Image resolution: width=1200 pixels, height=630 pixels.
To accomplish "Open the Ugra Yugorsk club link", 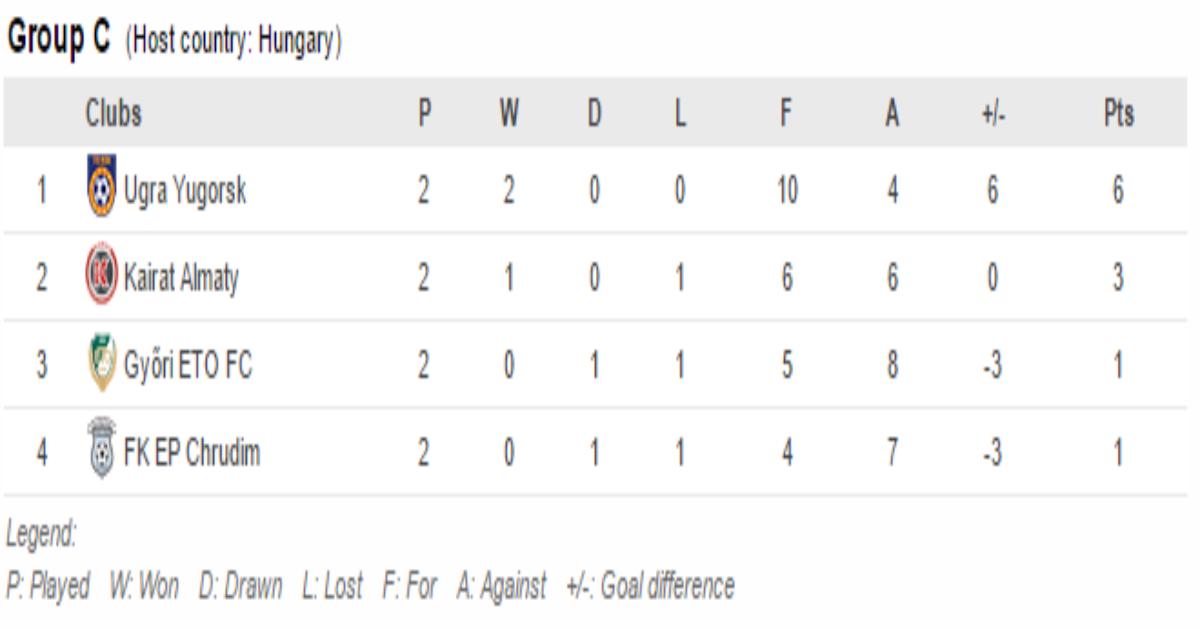I will pyautogui.click(x=184, y=189).
